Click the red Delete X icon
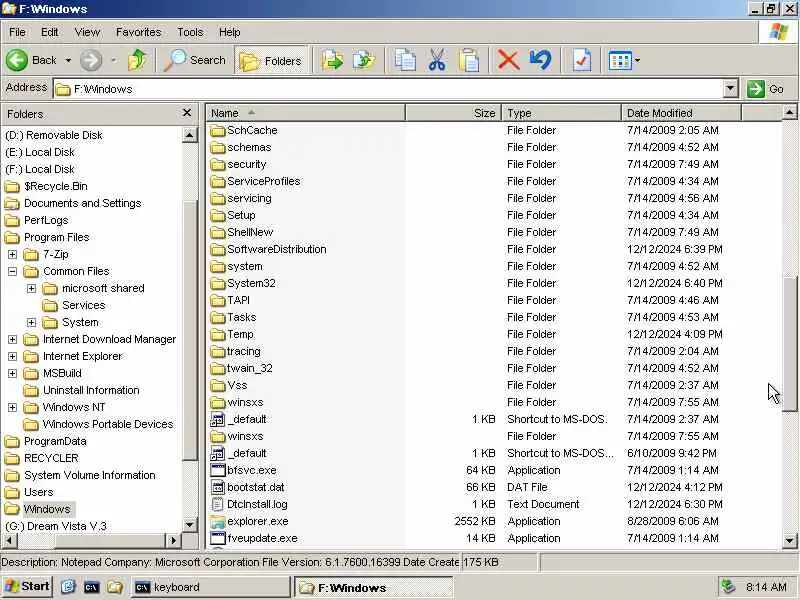The height and width of the screenshot is (600, 800). [508, 60]
